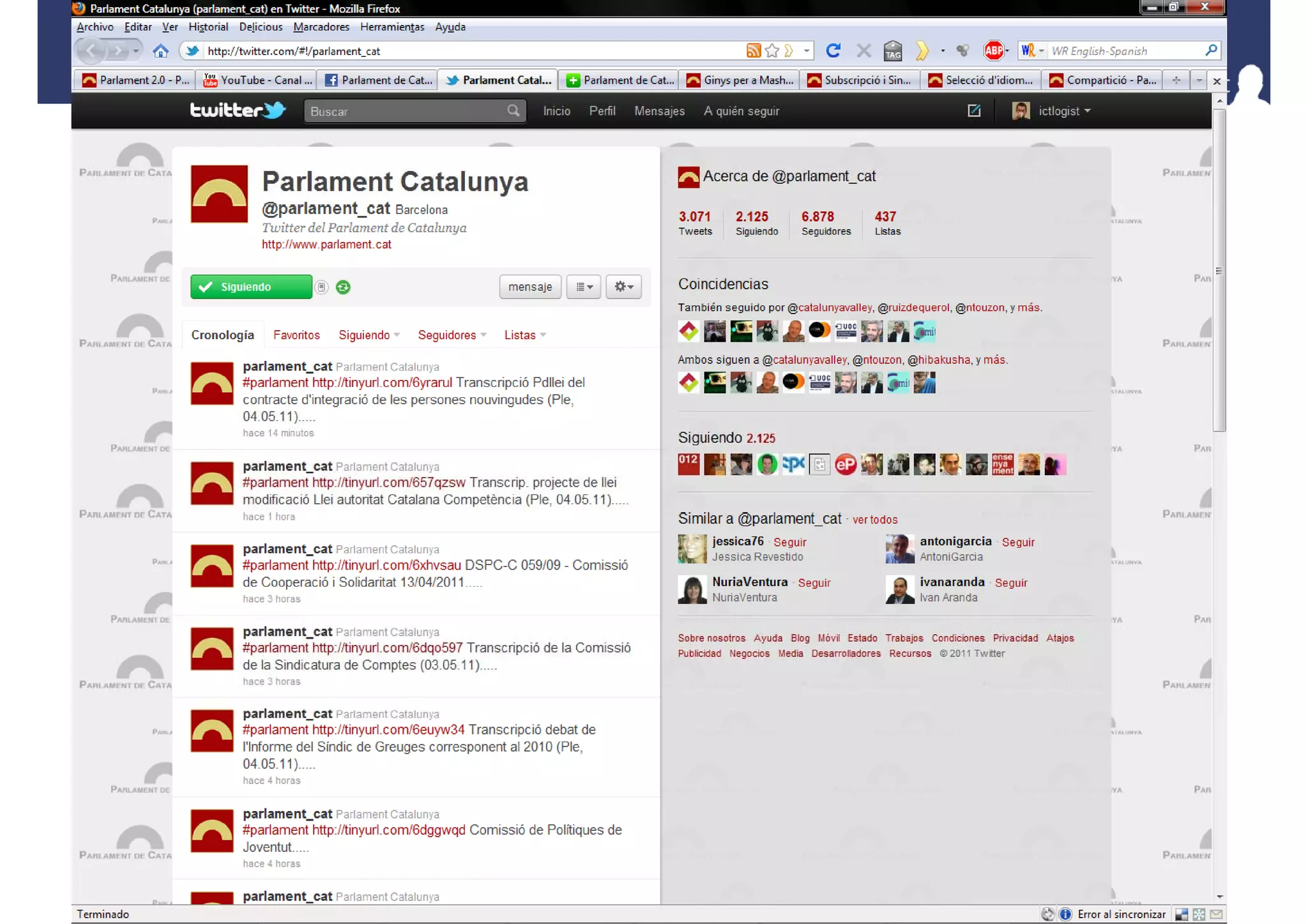Open the gear settings dropdown on profile

[x=623, y=287]
